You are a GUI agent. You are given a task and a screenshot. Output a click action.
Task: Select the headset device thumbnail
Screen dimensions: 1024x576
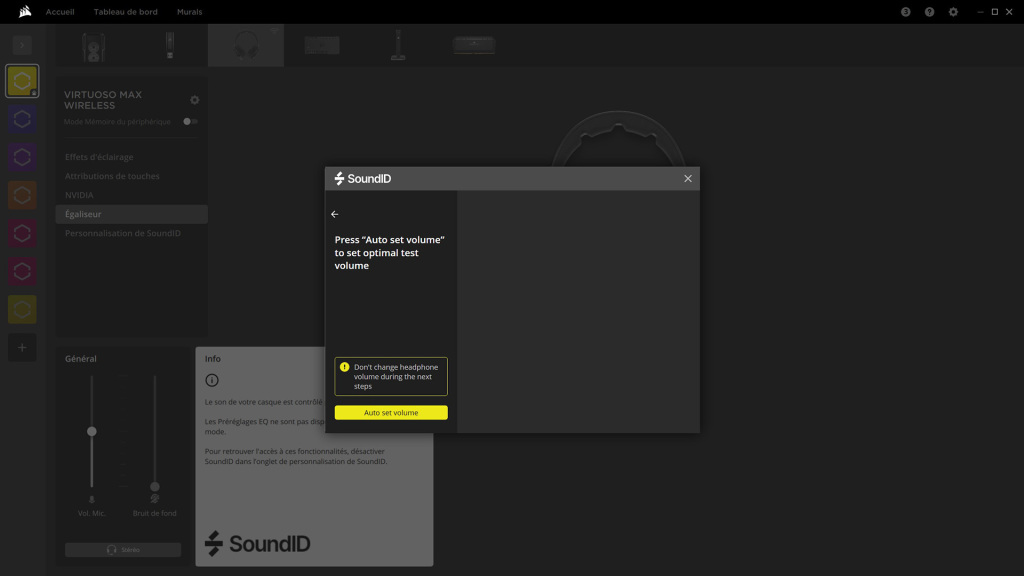click(246, 46)
